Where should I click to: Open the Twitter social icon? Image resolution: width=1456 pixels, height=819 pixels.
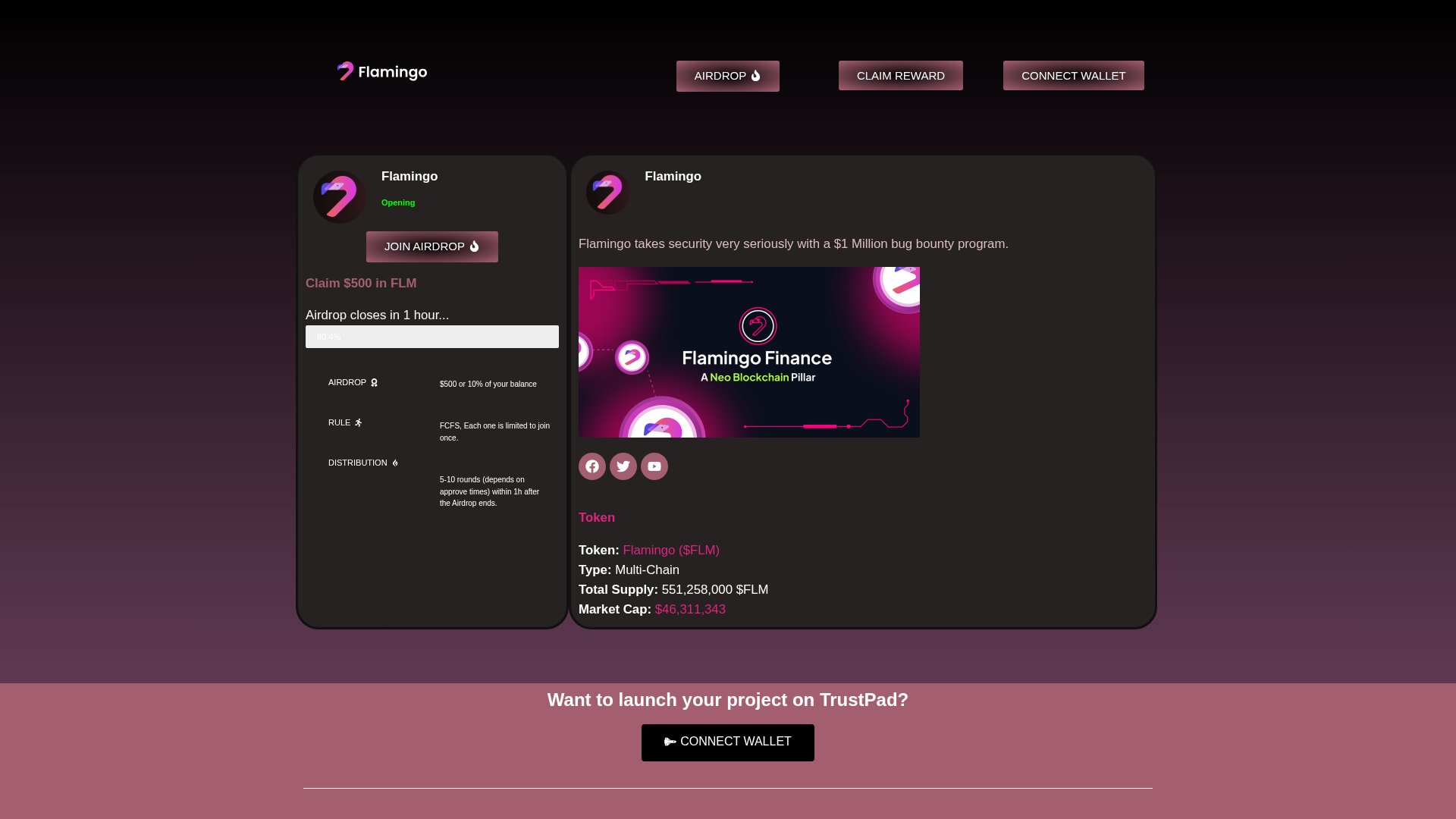click(x=623, y=466)
